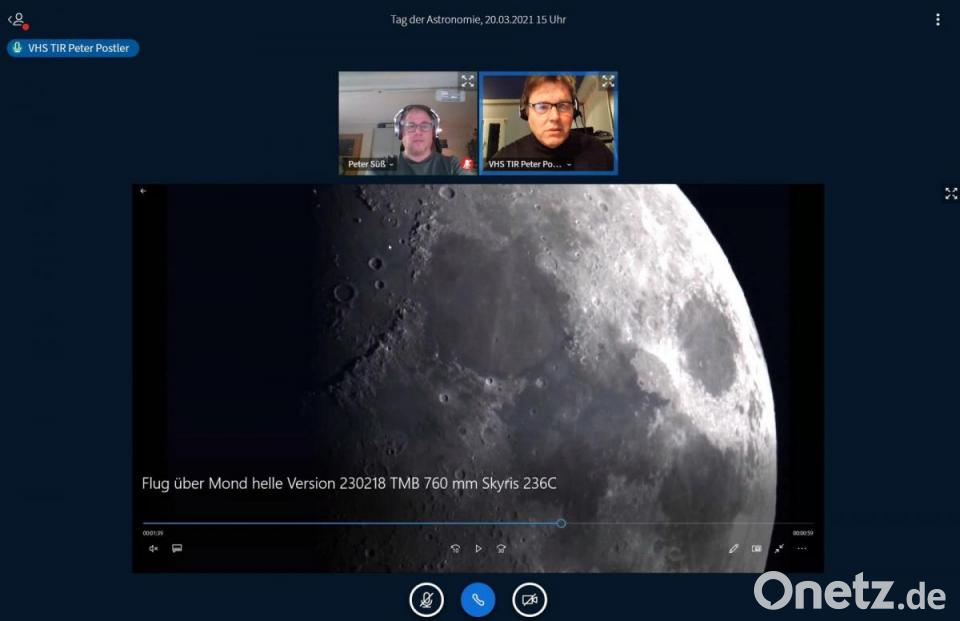Skip back 10 seconds in the video
Screen dimensions: 960x621
[x=455, y=549]
